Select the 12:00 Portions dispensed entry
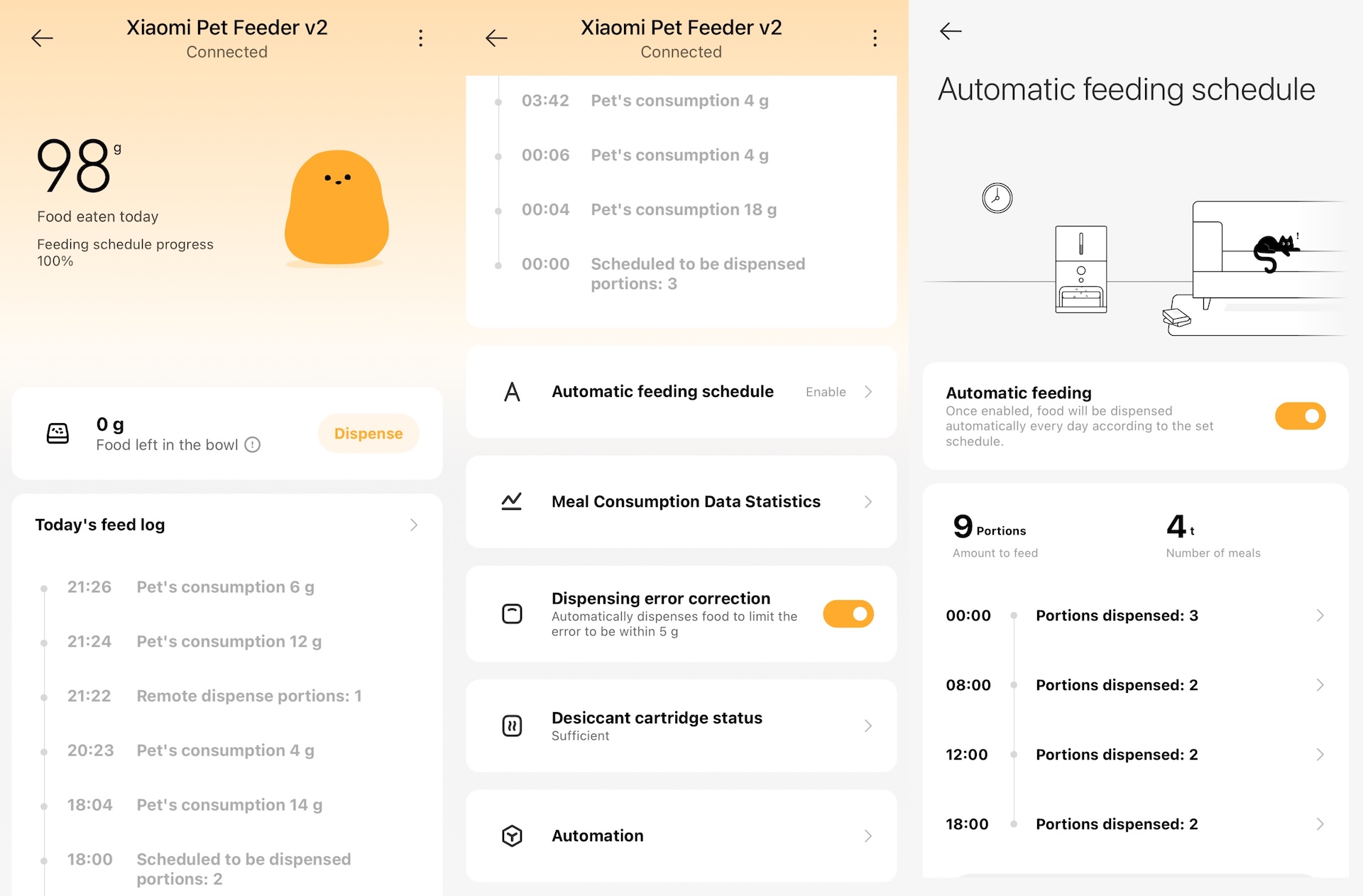Screen dimensions: 1363x896 [x=1116, y=755]
